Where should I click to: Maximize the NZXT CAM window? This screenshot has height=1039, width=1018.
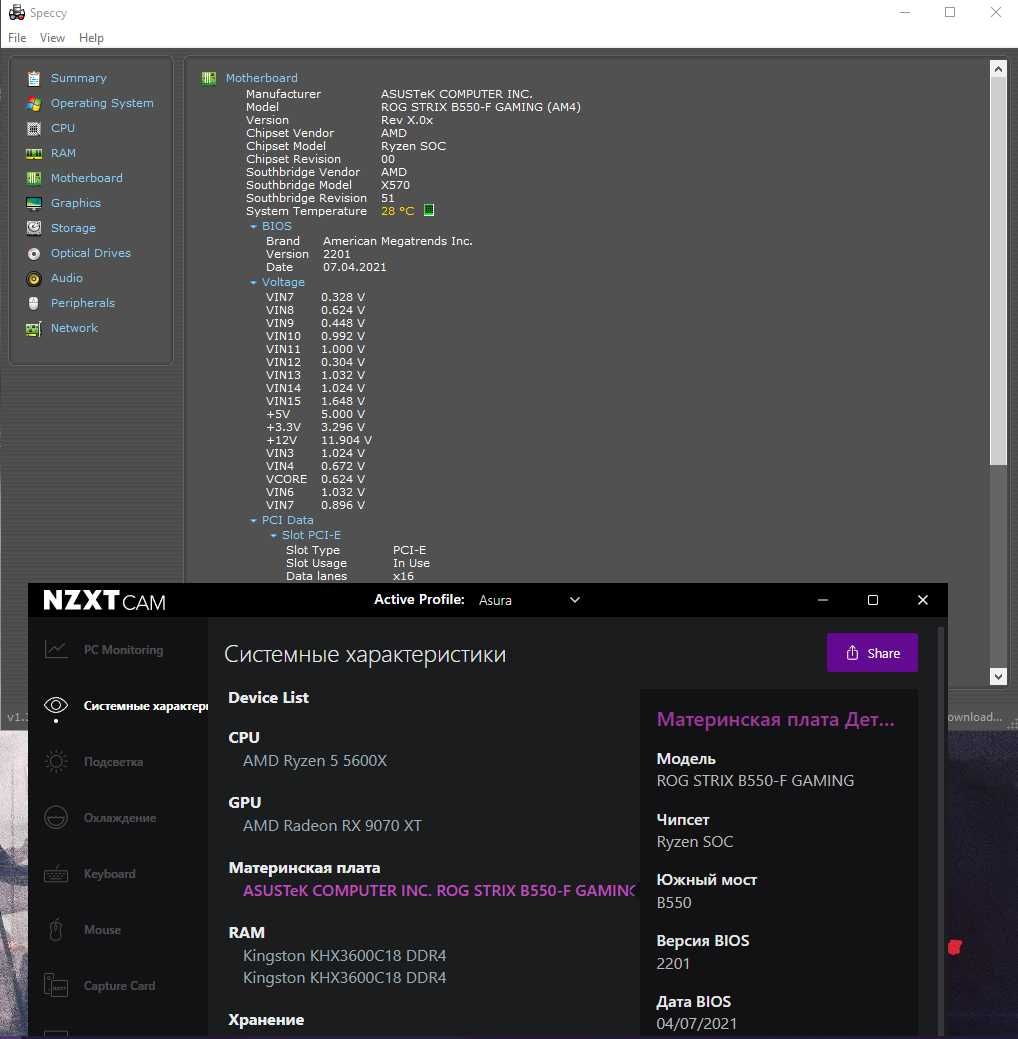873,600
